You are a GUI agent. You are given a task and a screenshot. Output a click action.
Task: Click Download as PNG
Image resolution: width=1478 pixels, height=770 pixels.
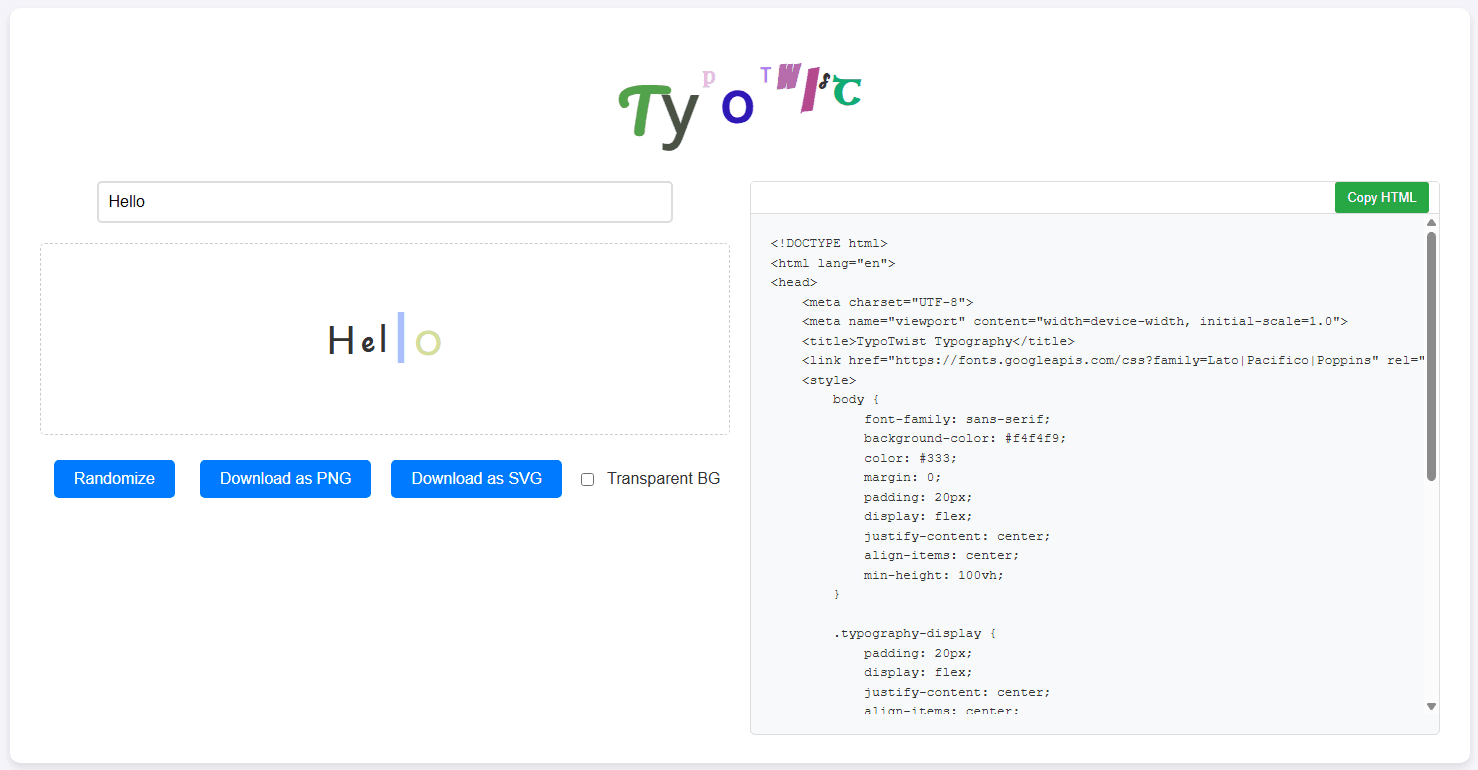(x=285, y=479)
